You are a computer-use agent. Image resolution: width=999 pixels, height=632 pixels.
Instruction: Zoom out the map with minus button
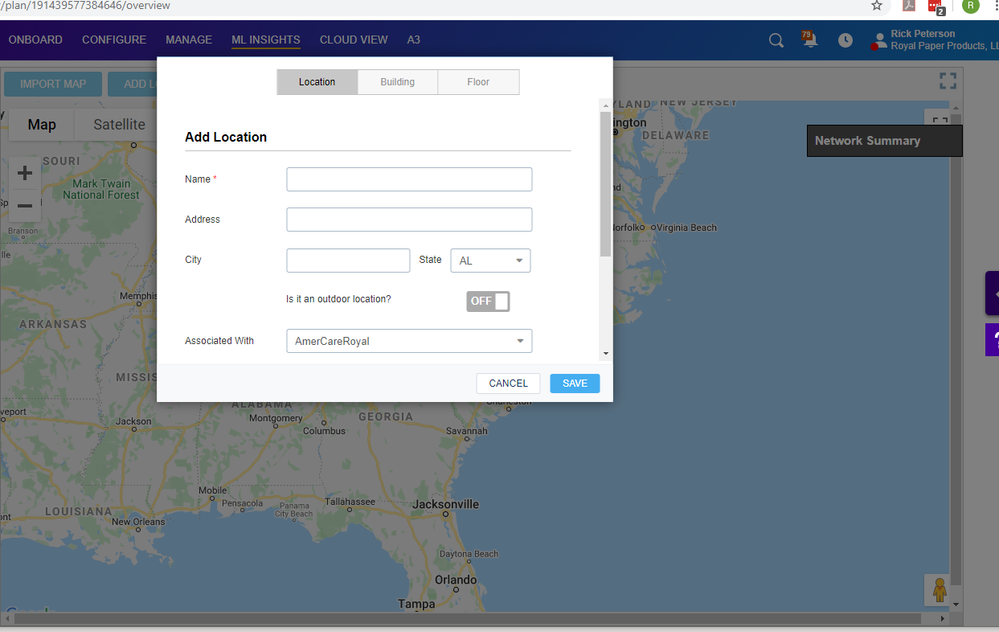25,206
